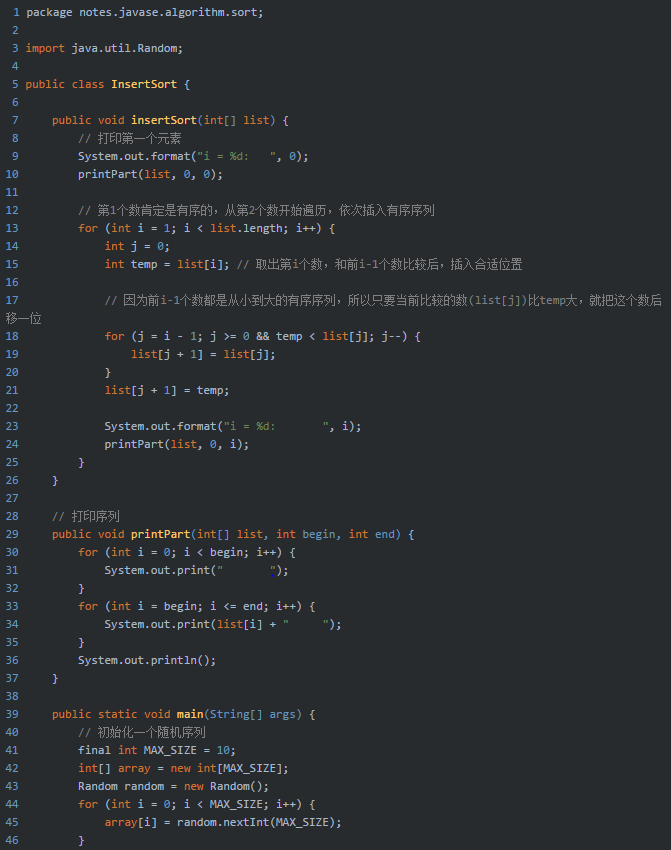The image size is (671, 850).
Task: Click 'int[] array = new int[MAX_SIZE];'
Action: [183, 768]
